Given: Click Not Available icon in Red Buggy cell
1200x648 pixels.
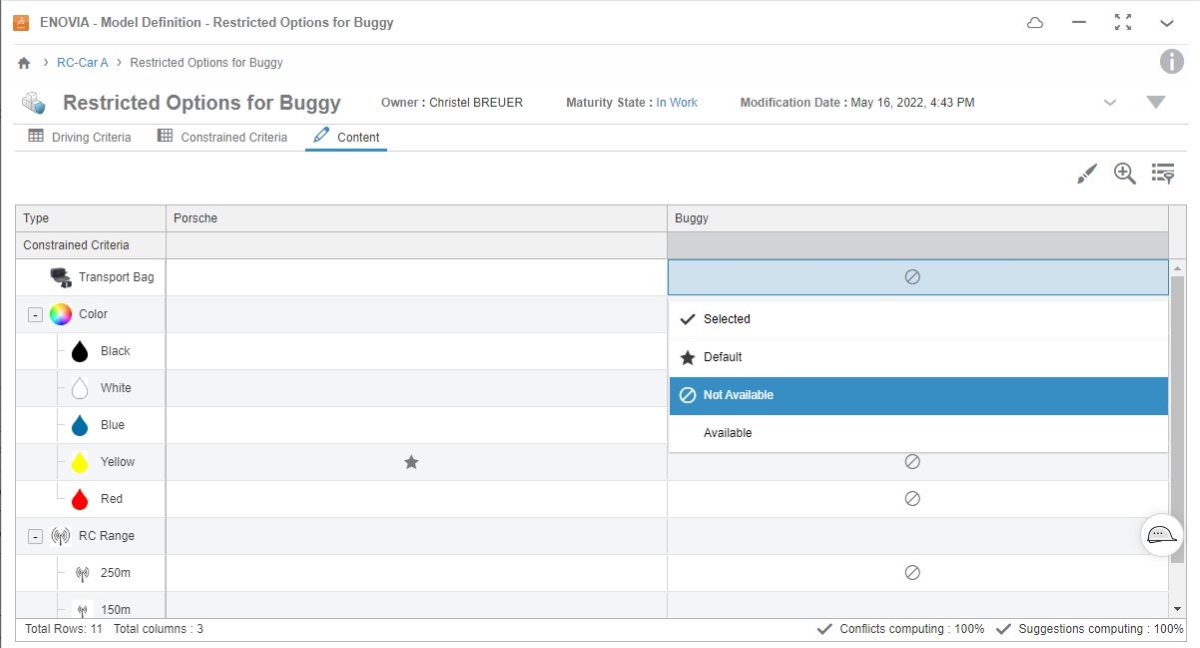Looking at the screenshot, I should point(912,499).
